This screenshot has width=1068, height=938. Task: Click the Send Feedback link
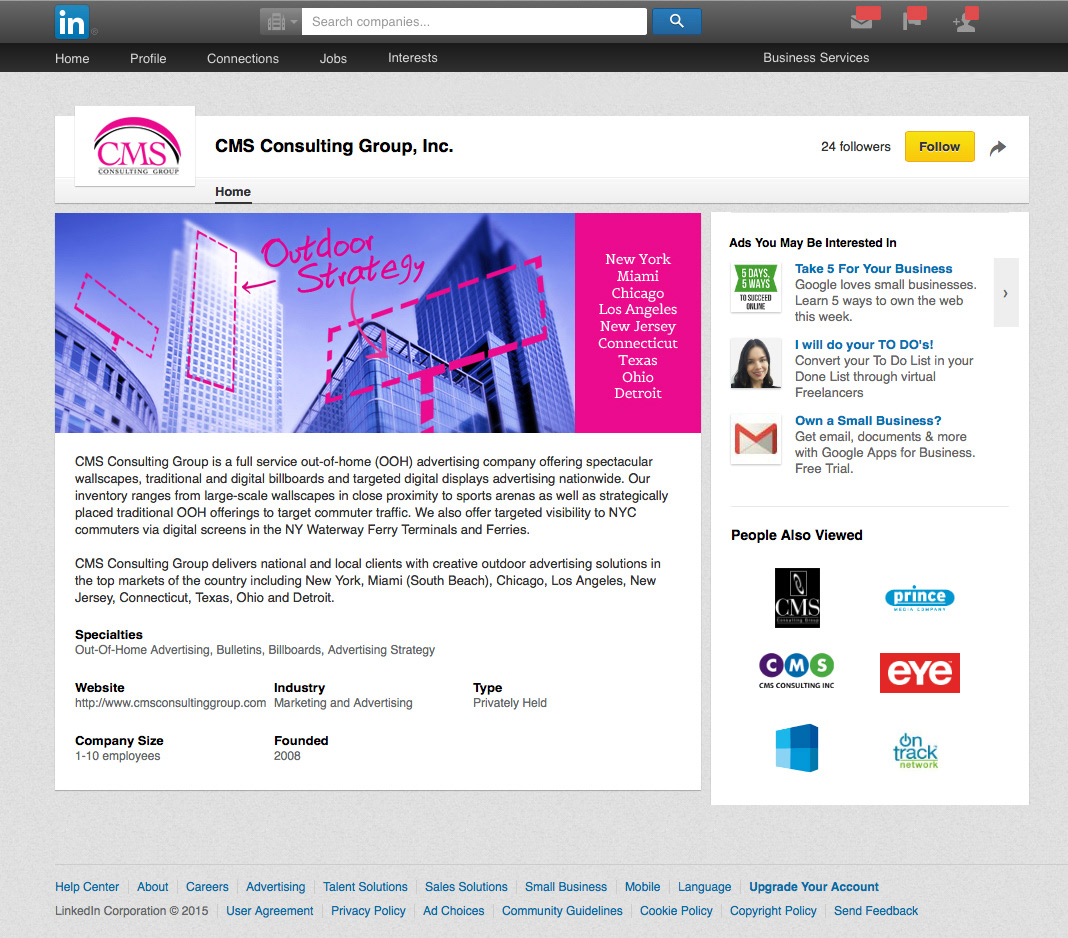click(876, 911)
